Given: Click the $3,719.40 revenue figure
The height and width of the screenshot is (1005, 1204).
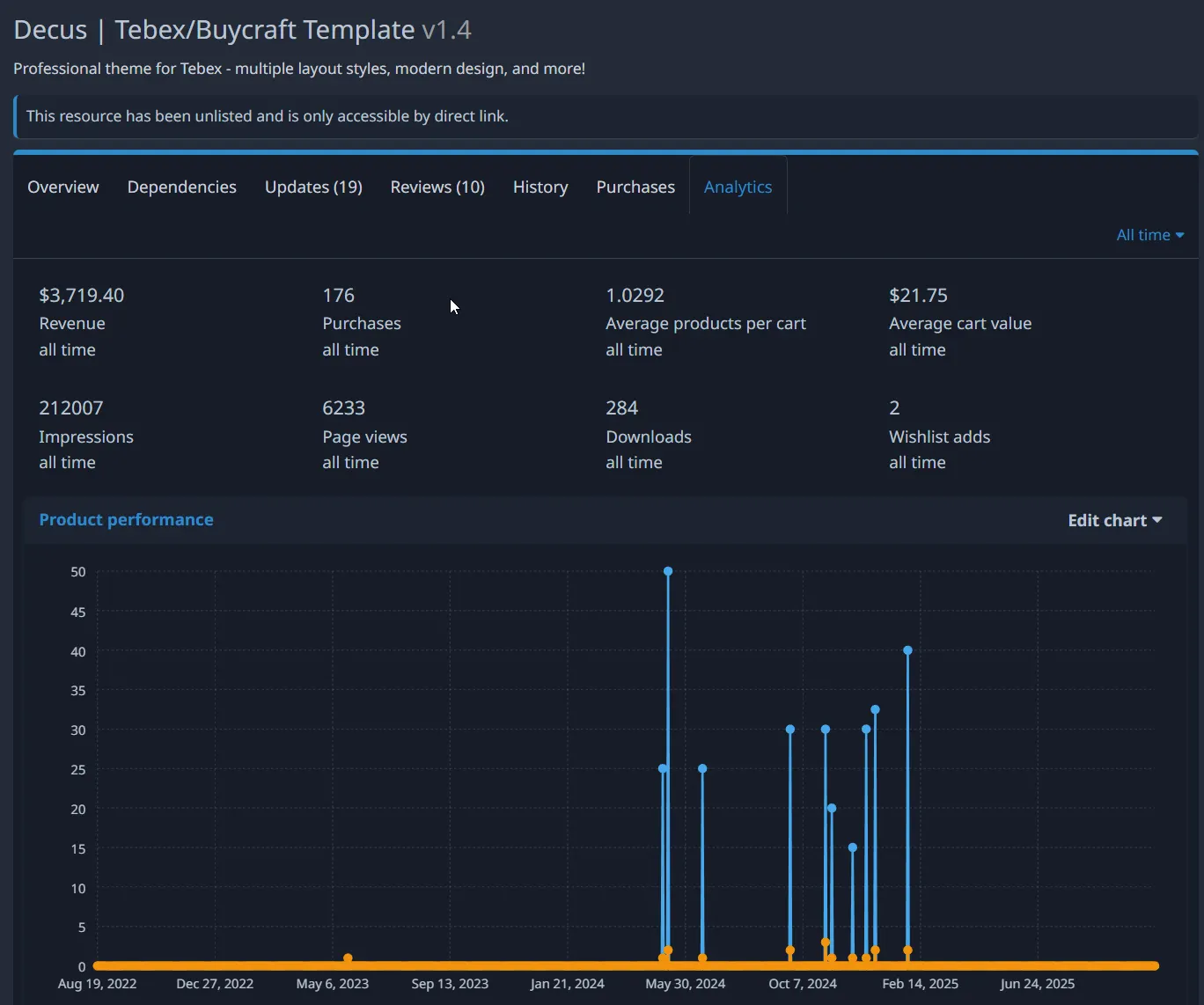Looking at the screenshot, I should (x=81, y=295).
